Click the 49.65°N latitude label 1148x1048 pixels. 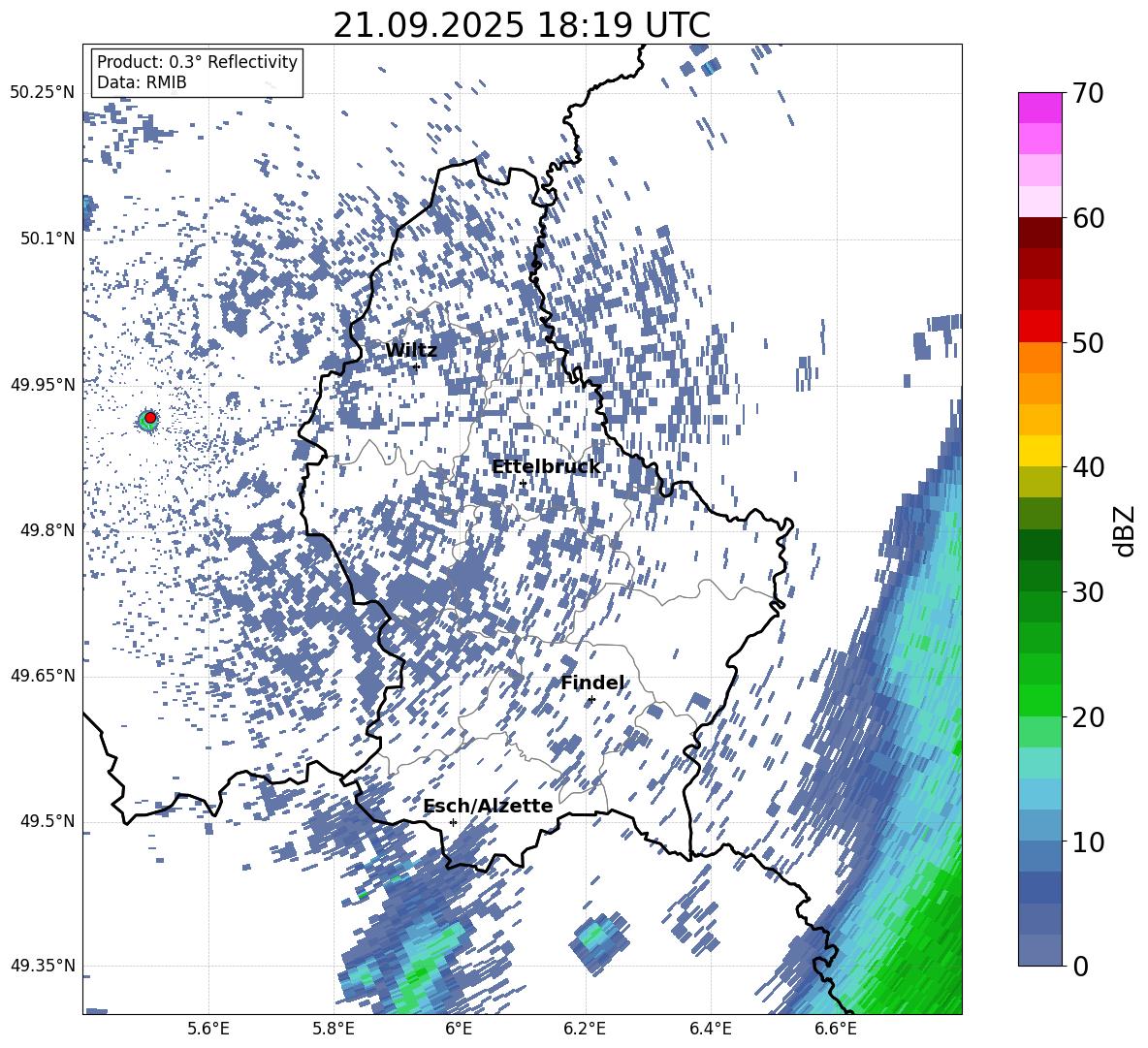(x=43, y=676)
